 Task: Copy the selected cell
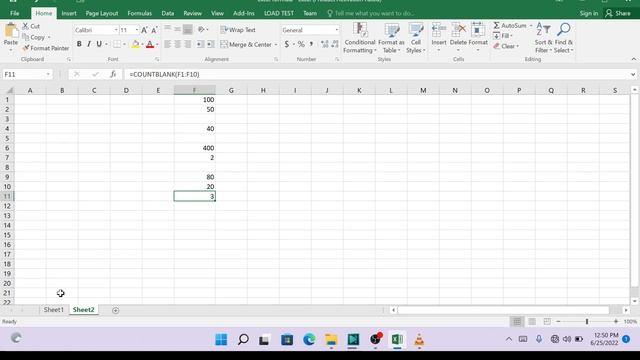34,37
